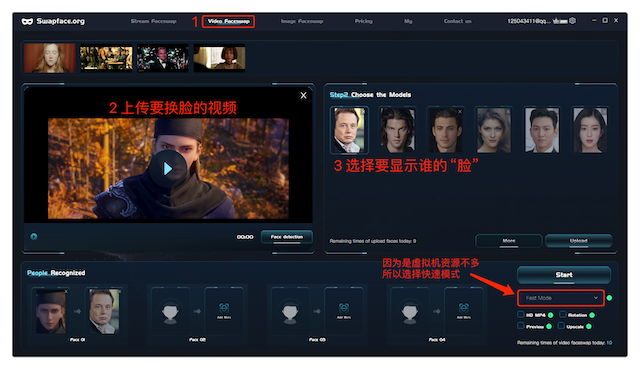Click the 00:00 time indicator
Image resolution: width=640 pixels, height=369 pixels.
(x=245, y=237)
